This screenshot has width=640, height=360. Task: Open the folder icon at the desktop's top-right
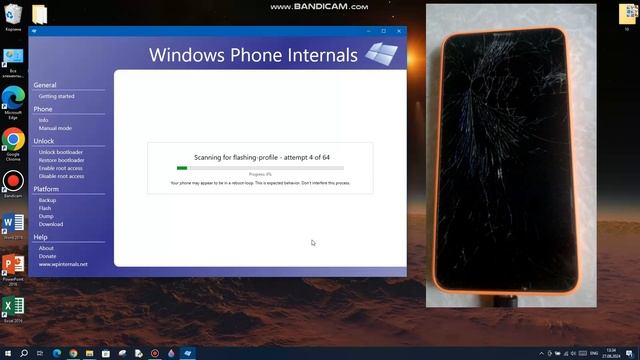[628, 16]
